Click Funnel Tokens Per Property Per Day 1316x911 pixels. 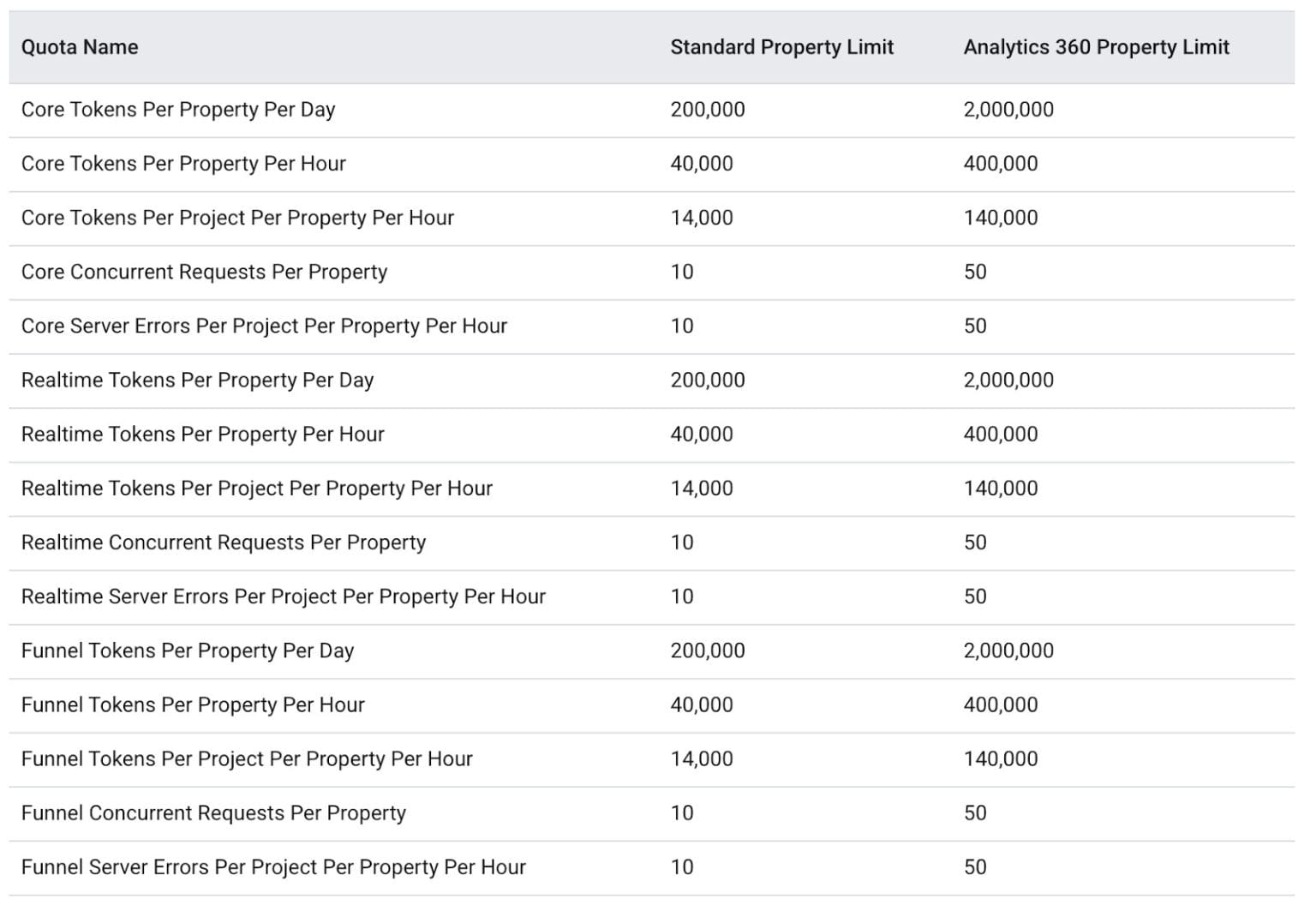[x=188, y=650]
